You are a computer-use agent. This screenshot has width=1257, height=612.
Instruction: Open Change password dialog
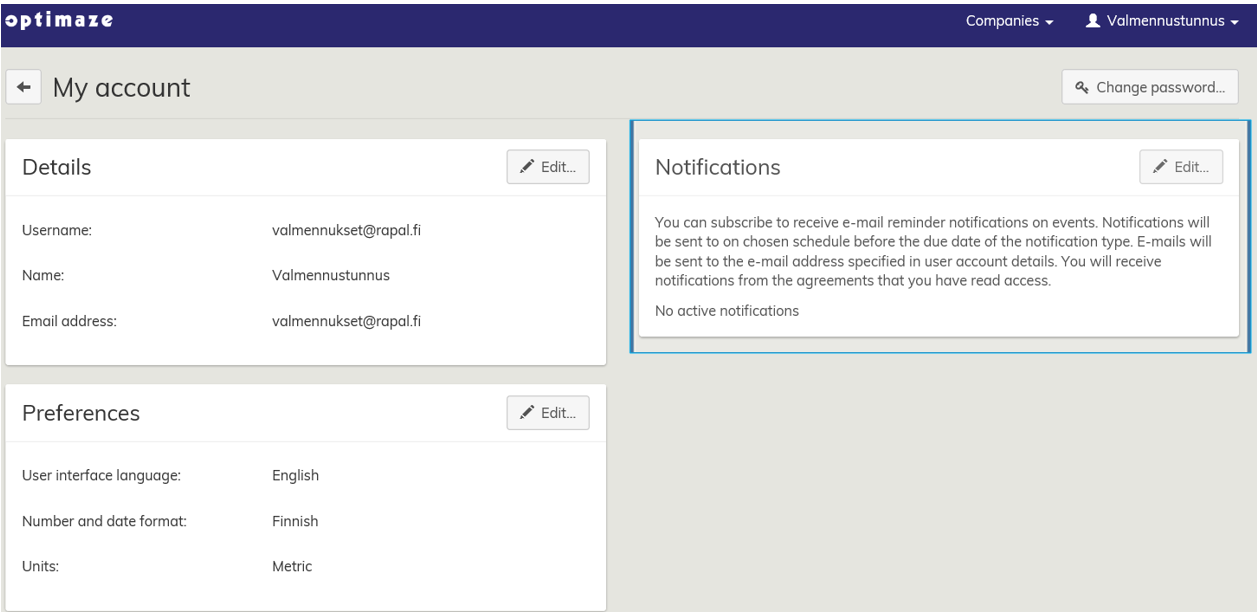click(1150, 88)
